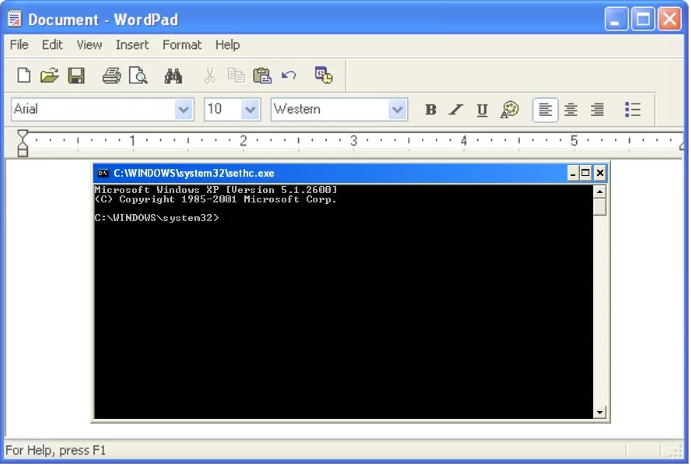Save the document using floppy disk icon

point(76,76)
